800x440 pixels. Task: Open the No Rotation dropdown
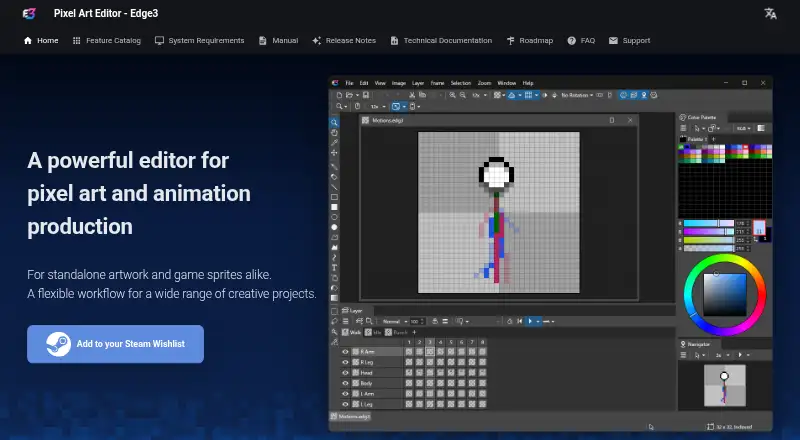click(577, 95)
